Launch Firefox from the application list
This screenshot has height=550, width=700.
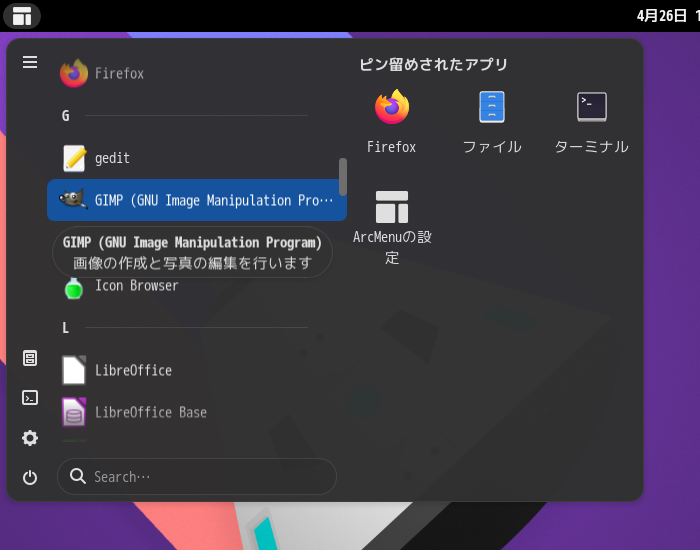click(x=197, y=73)
